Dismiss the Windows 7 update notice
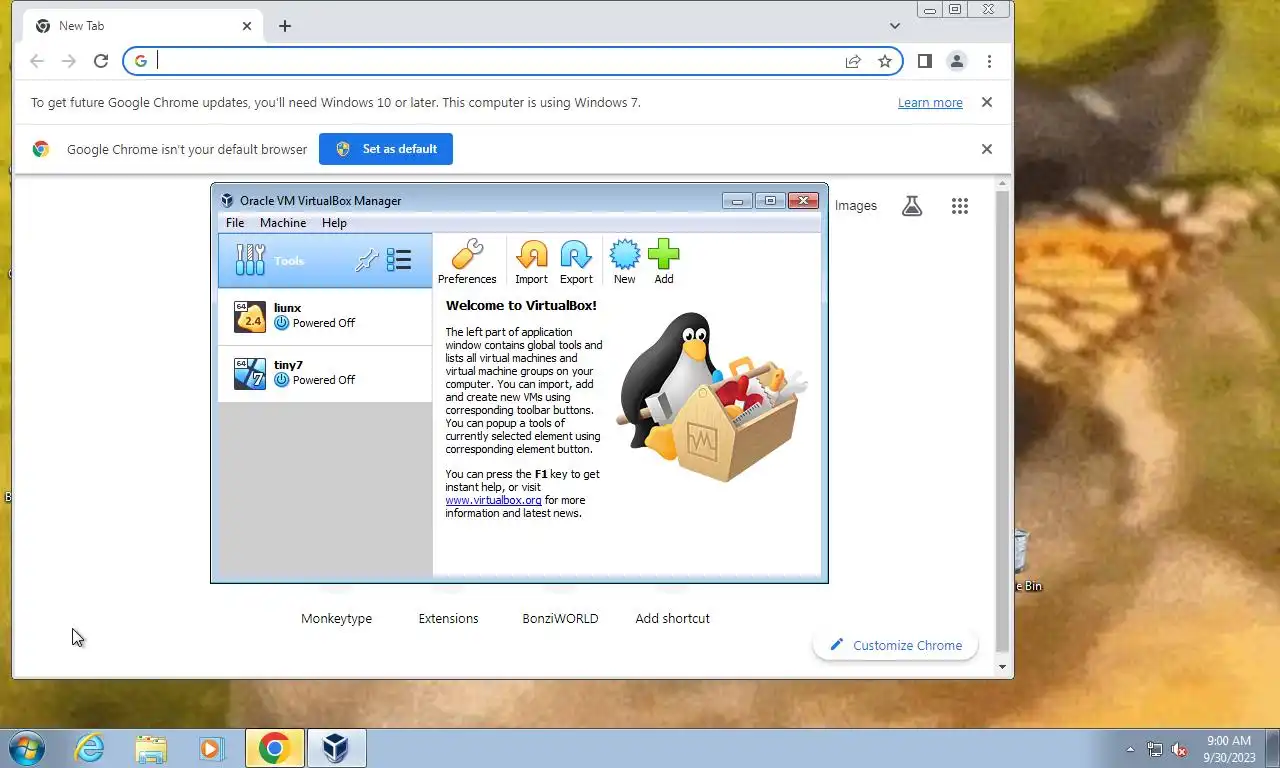The height and width of the screenshot is (768, 1280). click(987, 102)
